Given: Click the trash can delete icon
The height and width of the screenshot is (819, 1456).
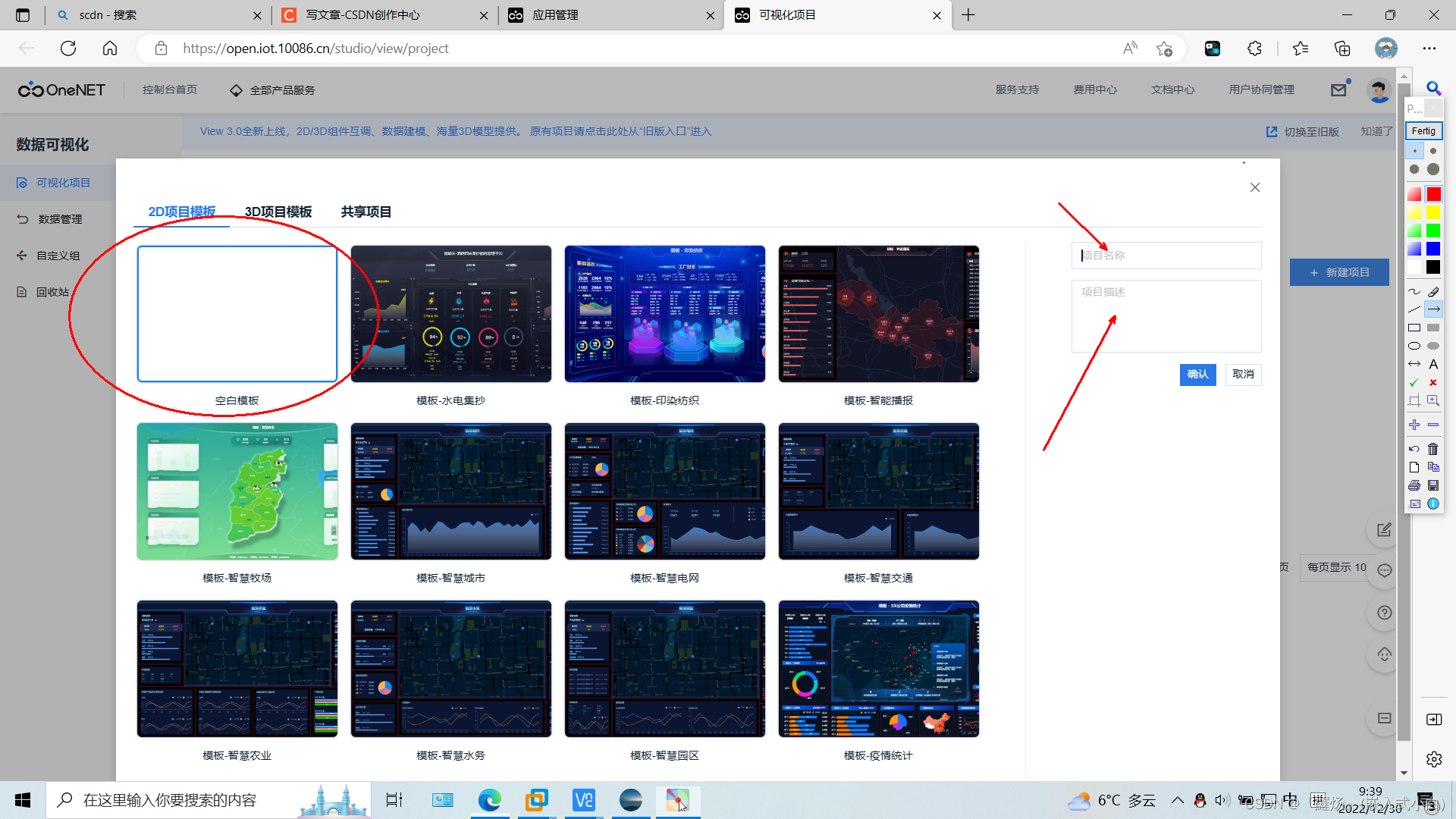Looking at the screenshot, I should click(1433, 449).
